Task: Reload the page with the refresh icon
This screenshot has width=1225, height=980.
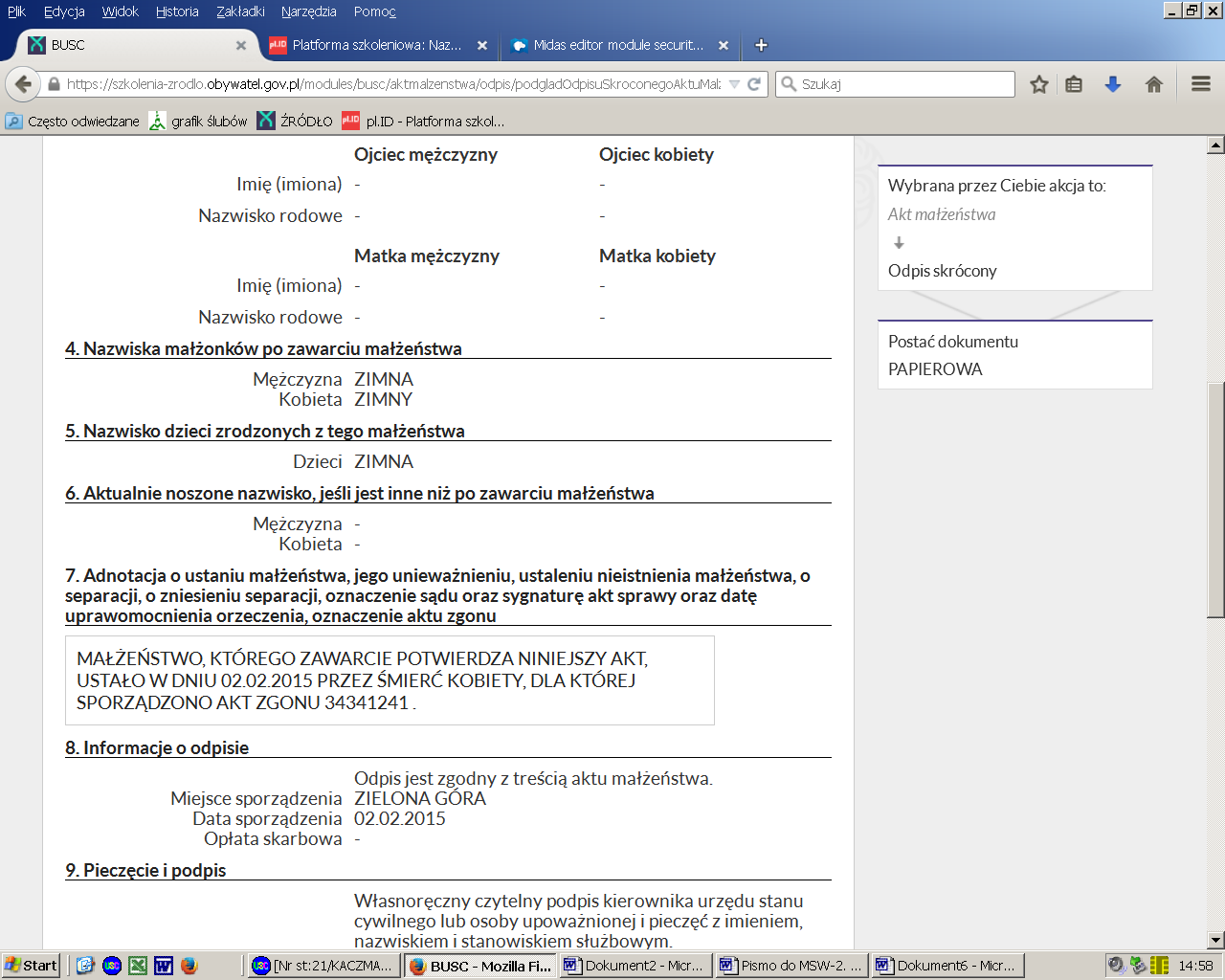Action: click(754, 84)
